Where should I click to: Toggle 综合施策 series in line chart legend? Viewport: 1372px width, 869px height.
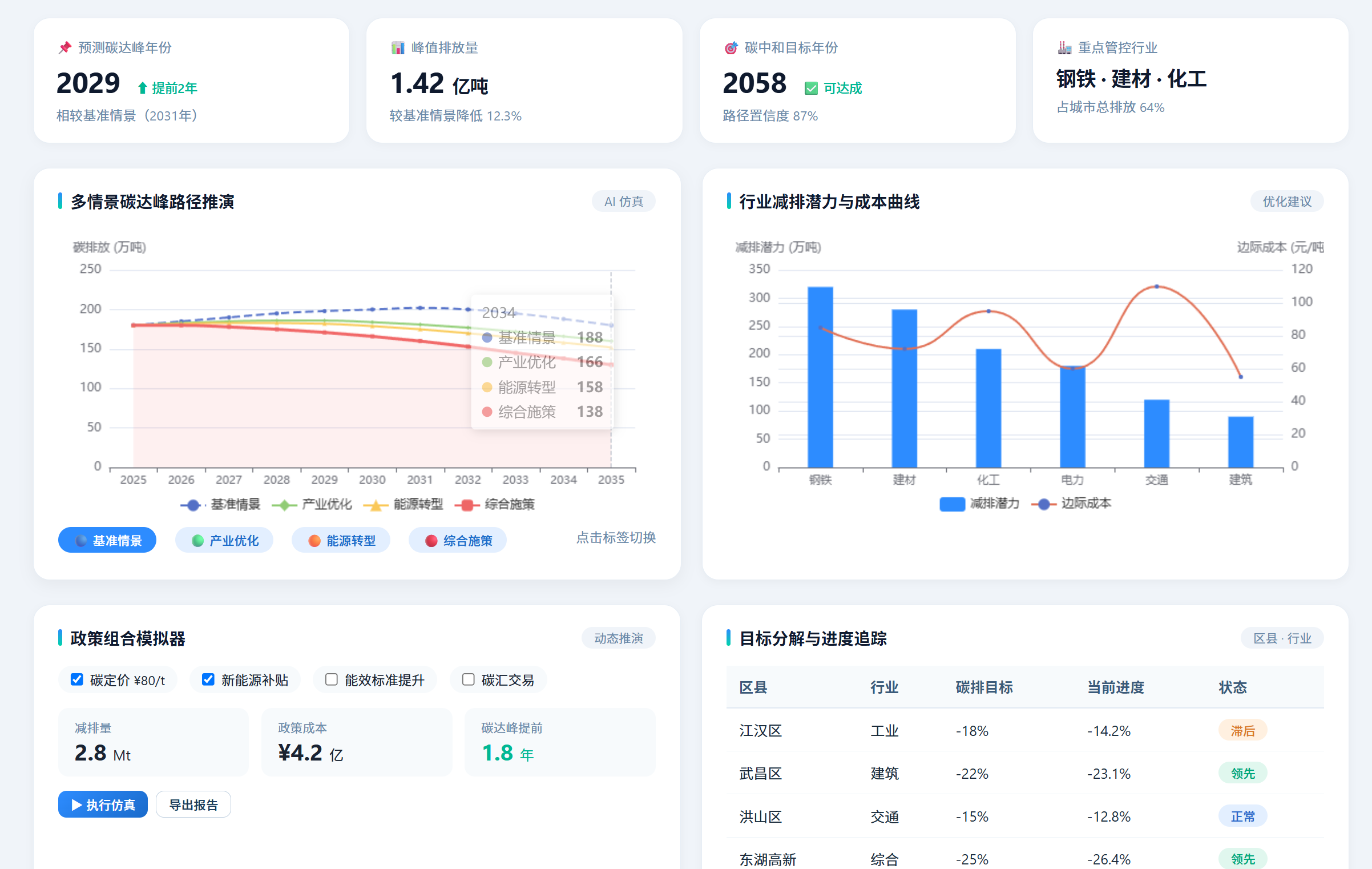click(494, 505)
